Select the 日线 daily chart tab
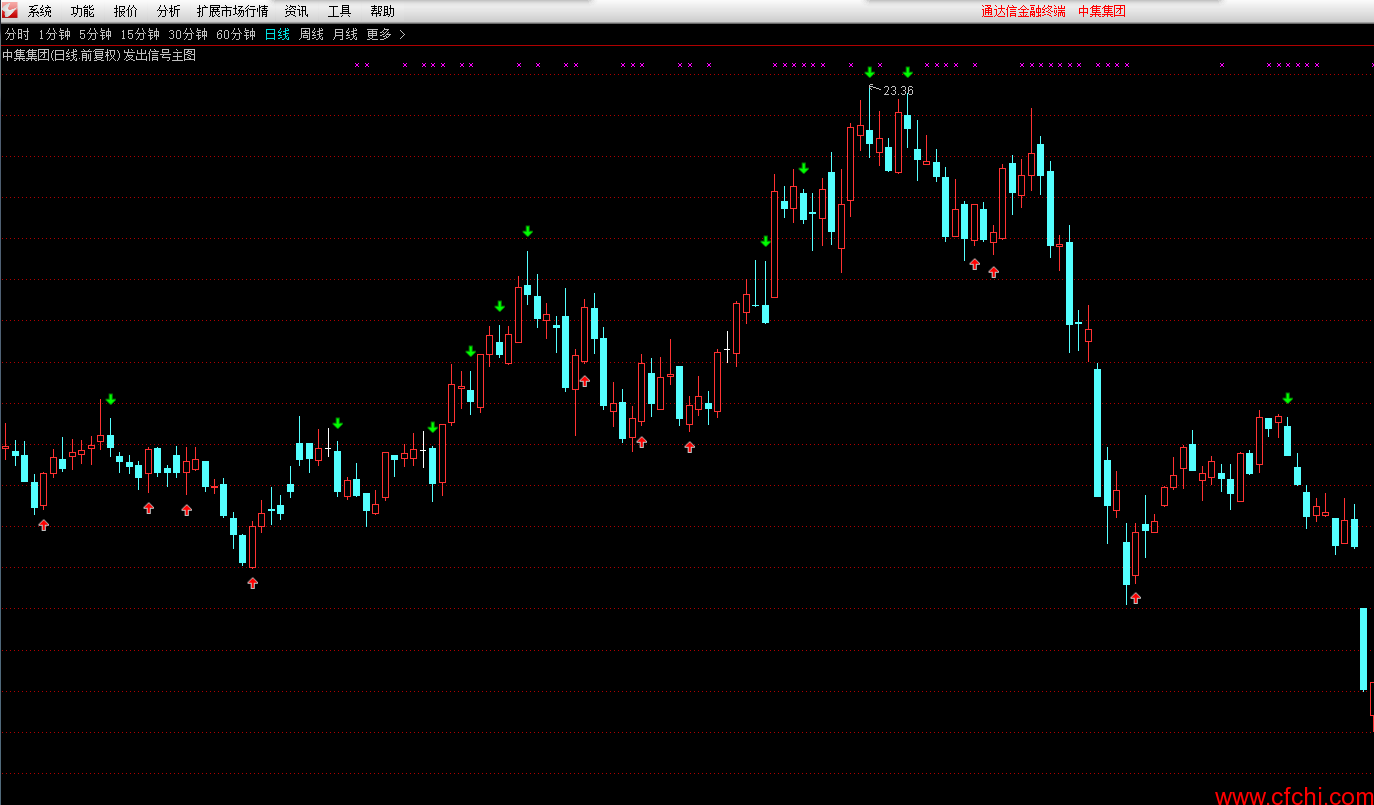 coord(277,35)
